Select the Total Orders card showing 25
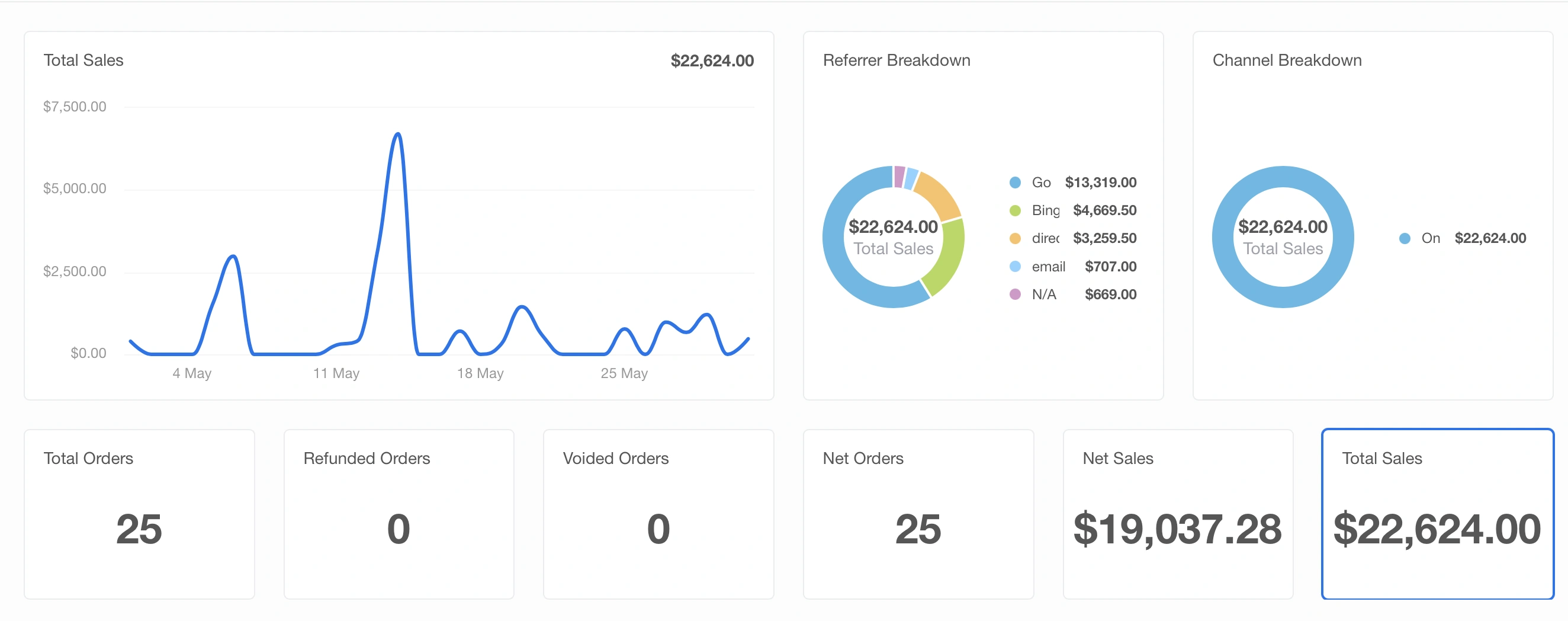The image size is (1568, 621). (139, 514)
